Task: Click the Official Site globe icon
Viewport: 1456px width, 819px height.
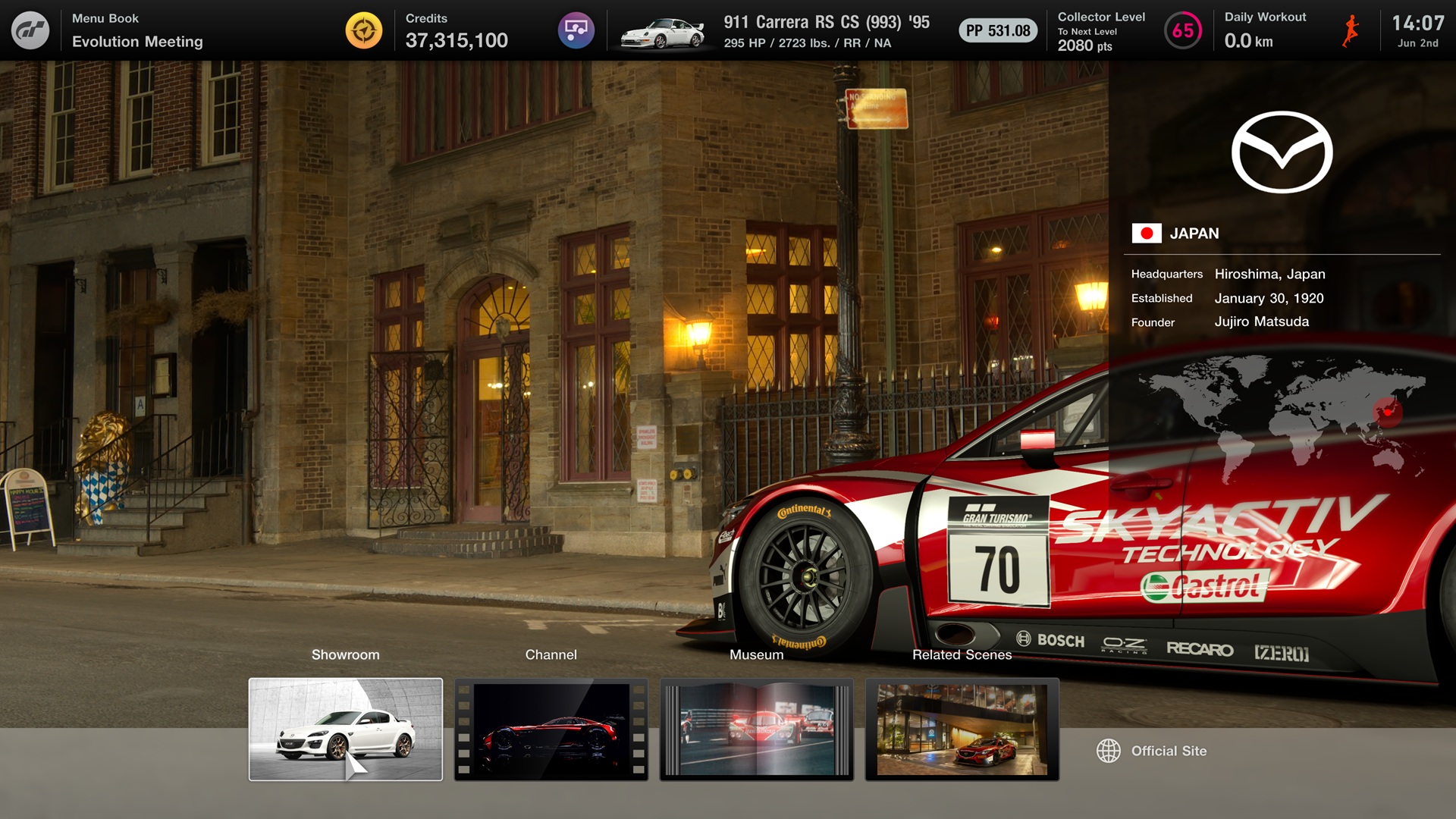Action: click(x=1108, y=751)
